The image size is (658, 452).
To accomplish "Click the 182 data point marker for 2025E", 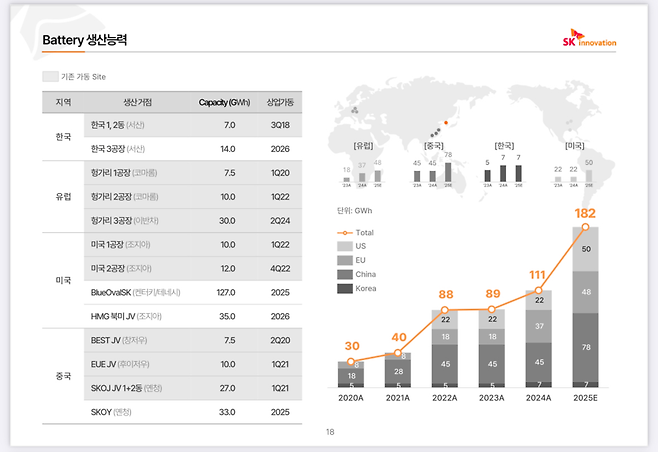I will [x=585, y=227].
